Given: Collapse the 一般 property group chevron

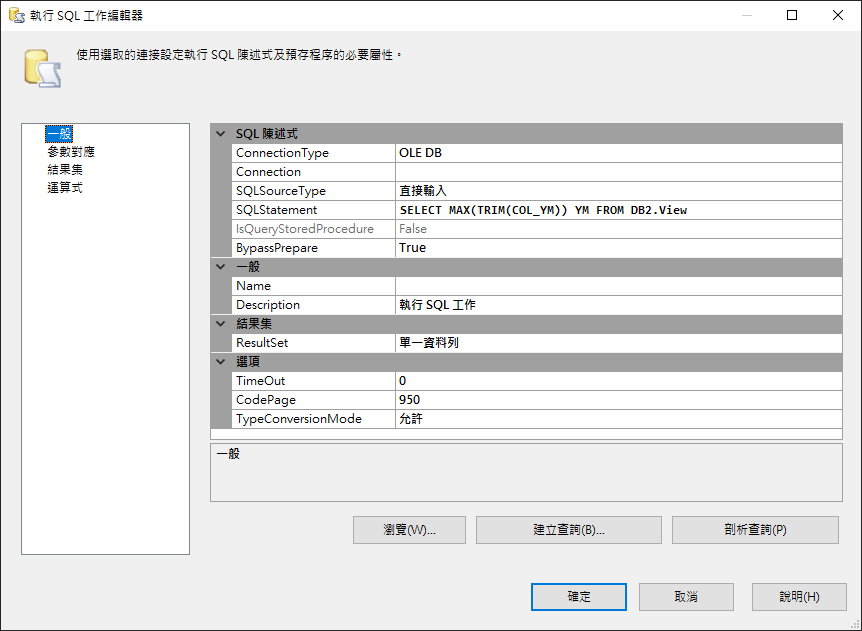Looking at the screenshot, I should (221, 267).
